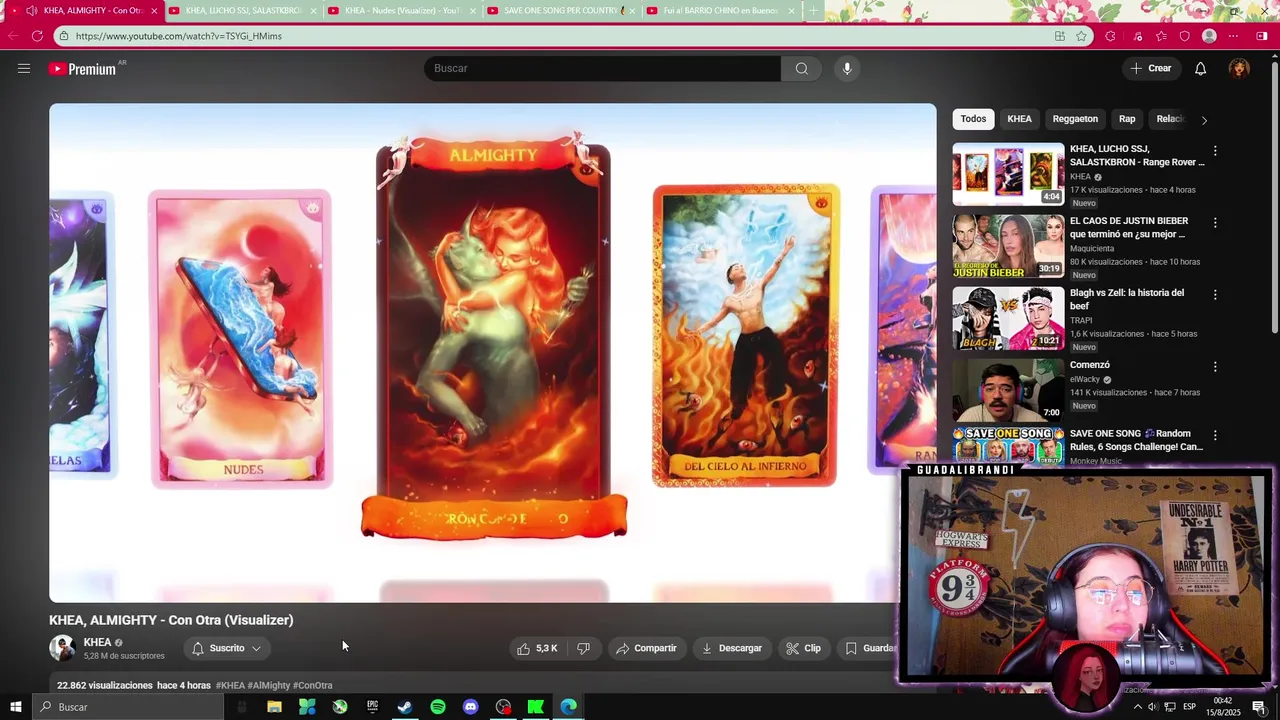
Task: Open Blagh vs Zell video thumbnail
Action: [x=1008, y=318]
